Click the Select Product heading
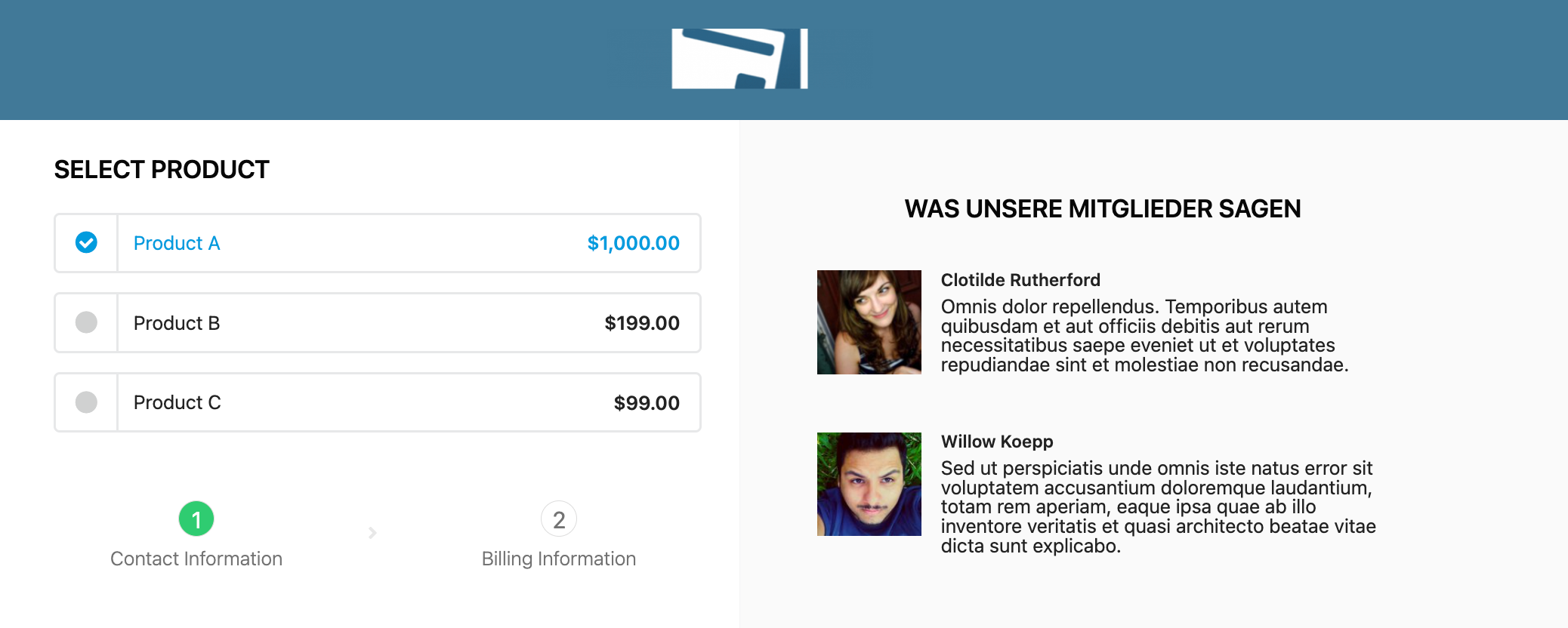 tap(162, 169)
